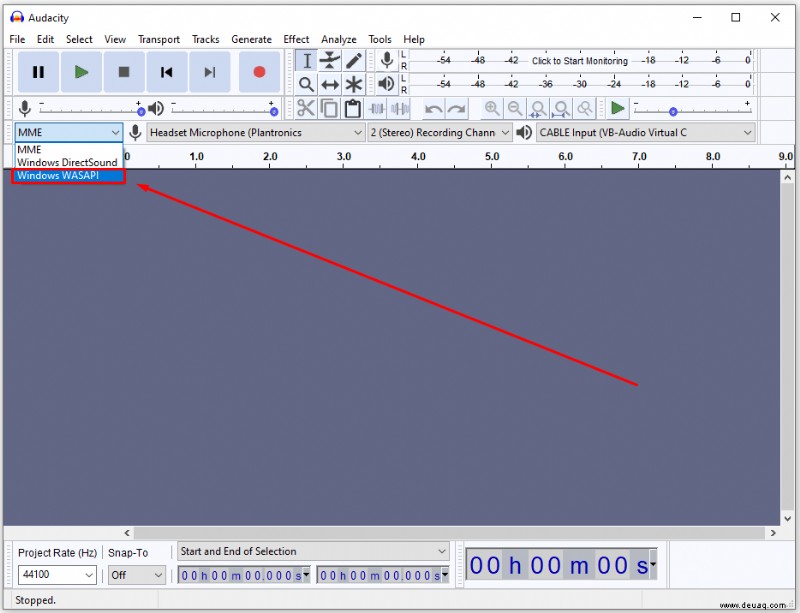The height and width of the screenshot is (613, 800).
Task: Click the 5.0 mark on the timeline ruler
Action: pyautogui.click(x=492, y=157)
